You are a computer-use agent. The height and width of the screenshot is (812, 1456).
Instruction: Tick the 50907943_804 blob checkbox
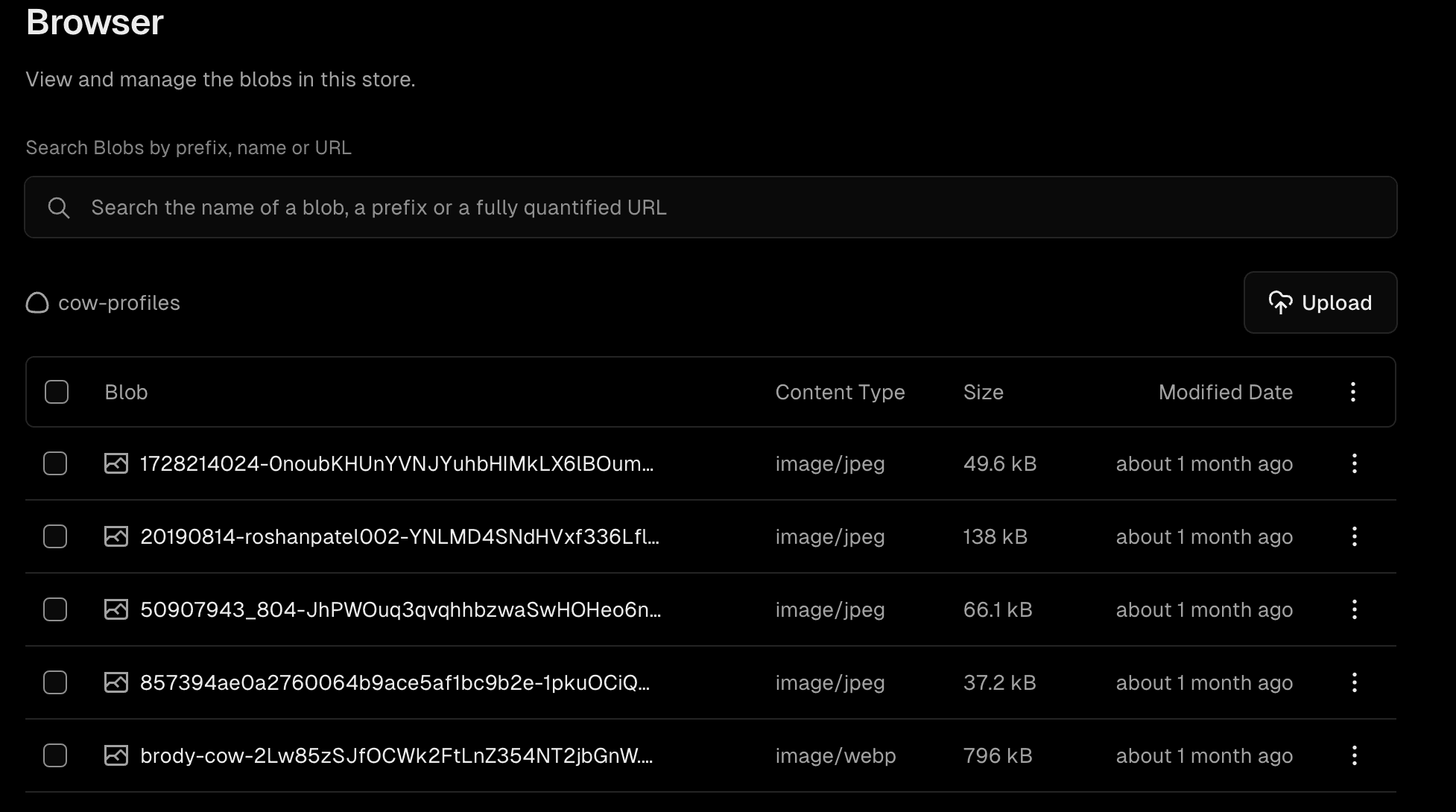pyautogui.click(x=55, y=610)
